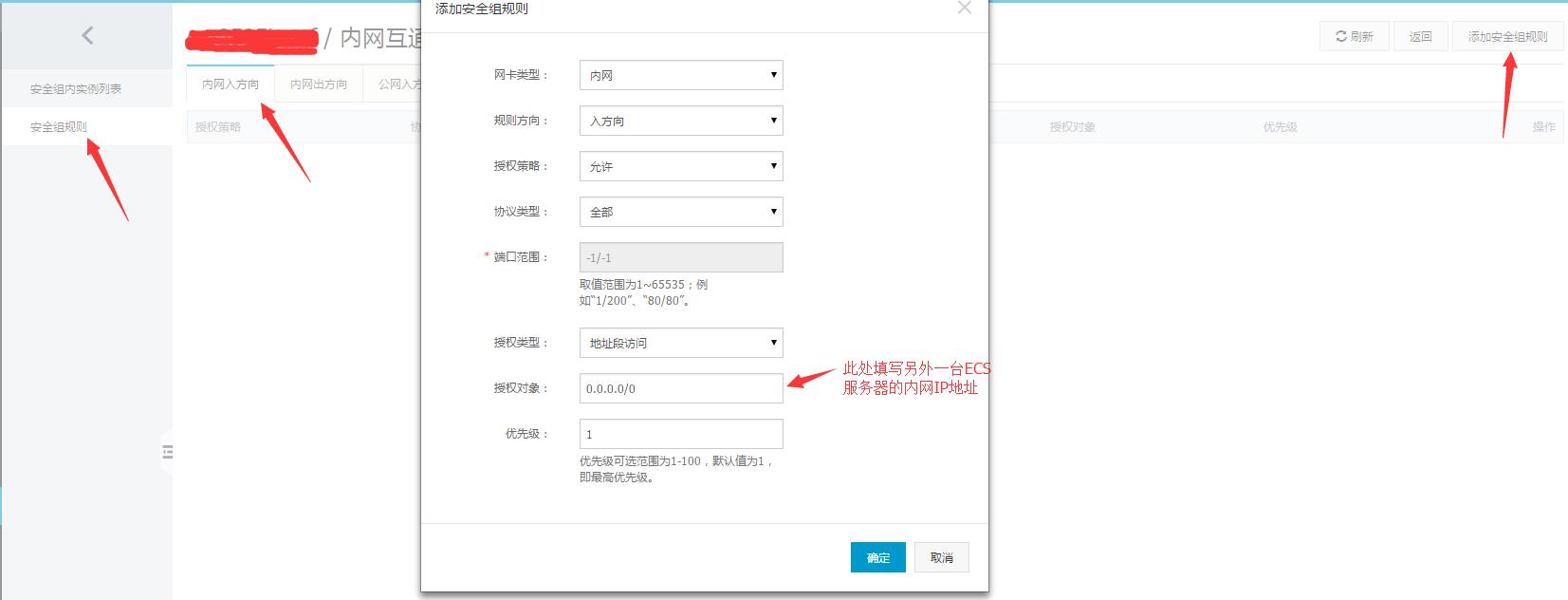Click the 返回 back button

1420,36
